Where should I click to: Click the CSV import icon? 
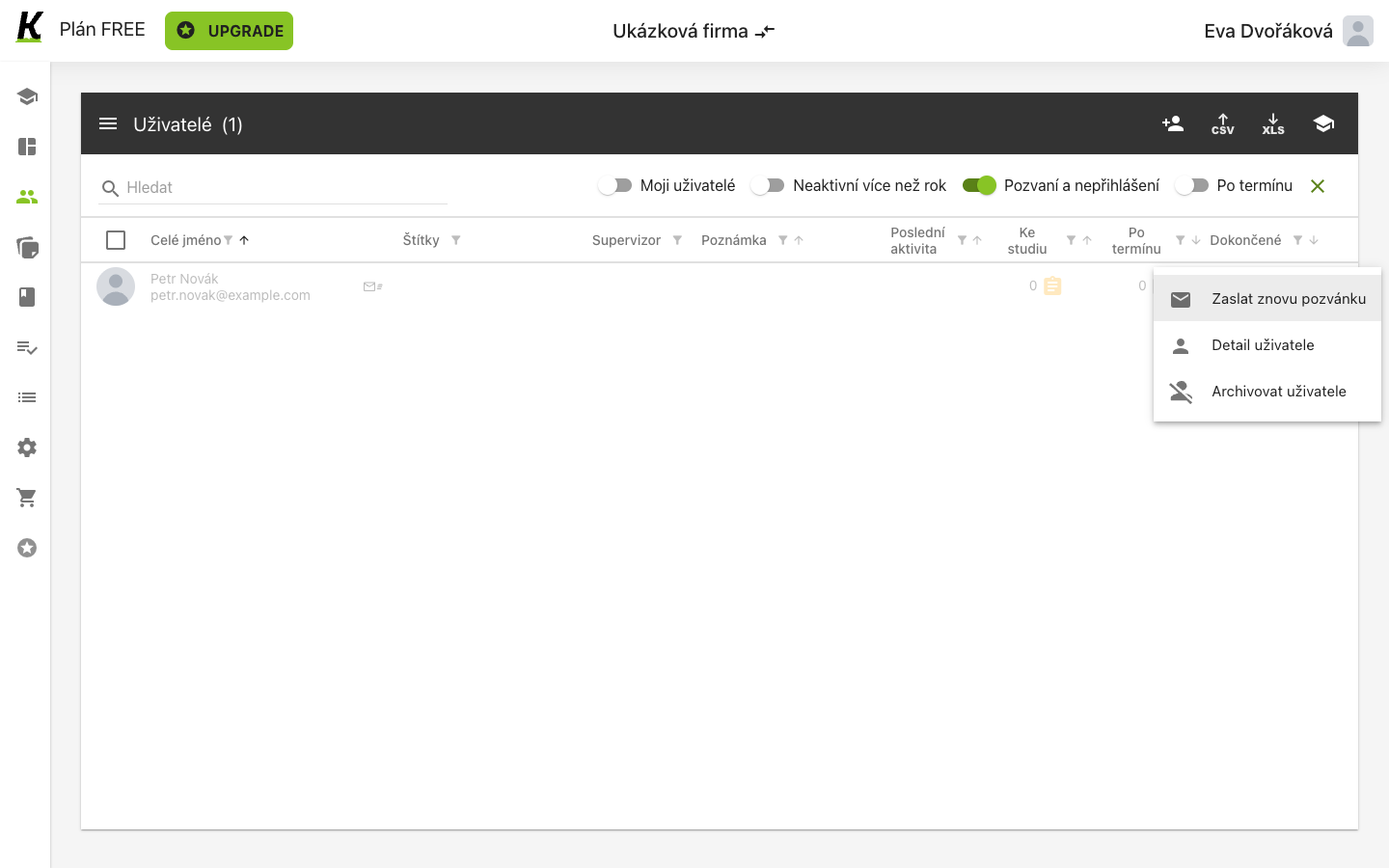tap(1223, 123)
